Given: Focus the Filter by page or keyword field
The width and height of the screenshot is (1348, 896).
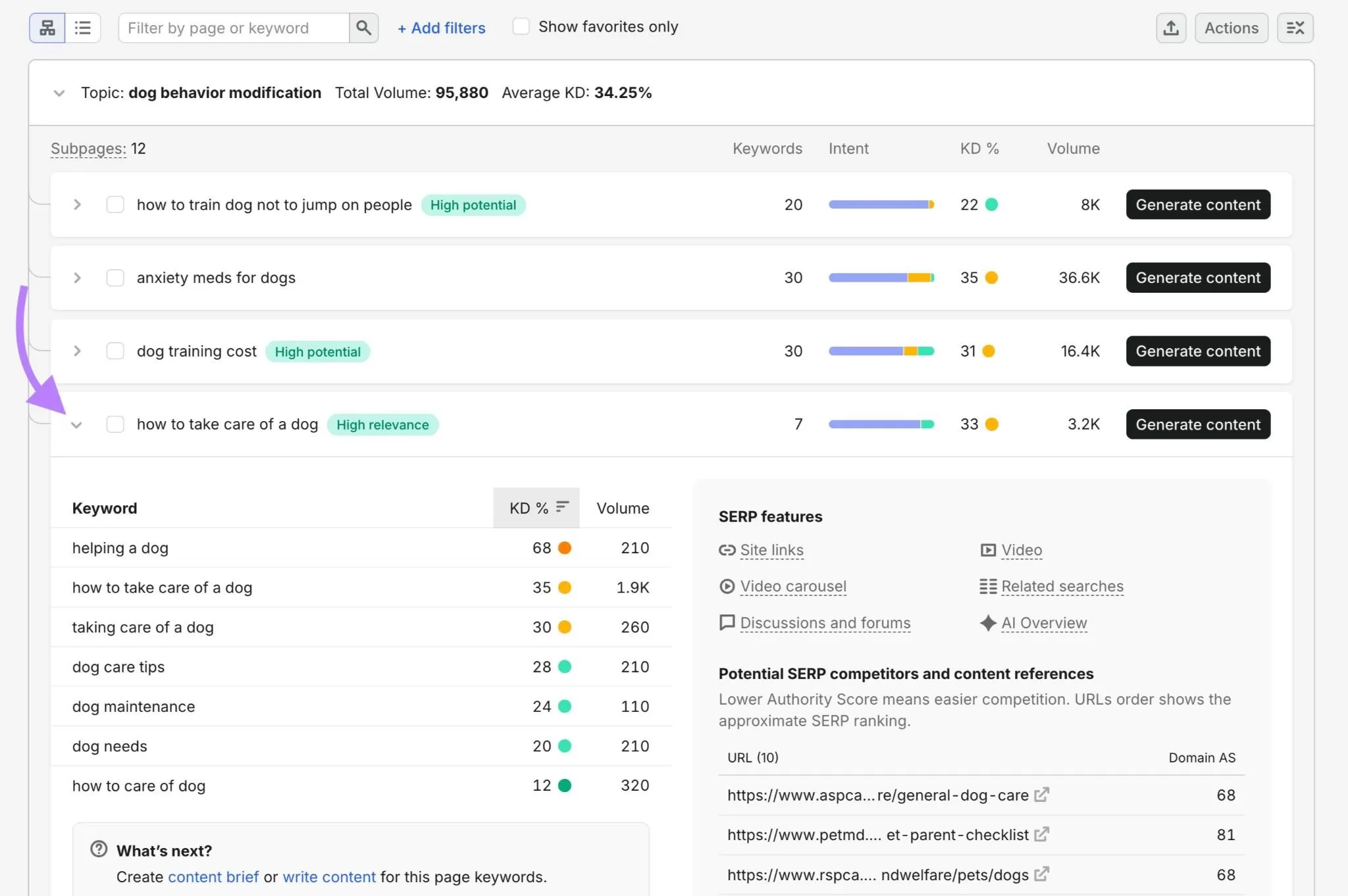Looking at the screenshot, I should 234,28.
